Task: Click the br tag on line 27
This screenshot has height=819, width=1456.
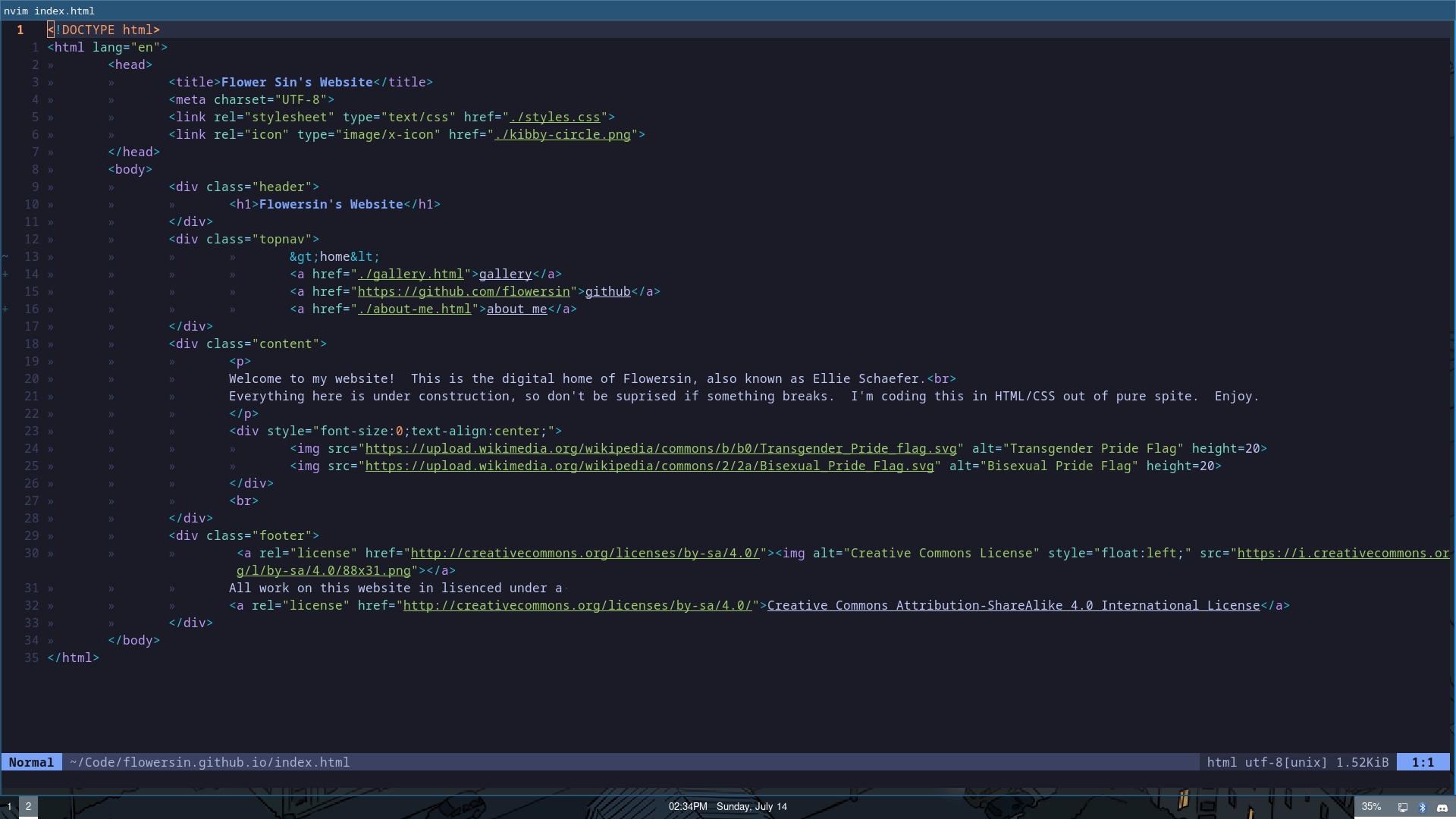Action: click(x=243, y=500)
